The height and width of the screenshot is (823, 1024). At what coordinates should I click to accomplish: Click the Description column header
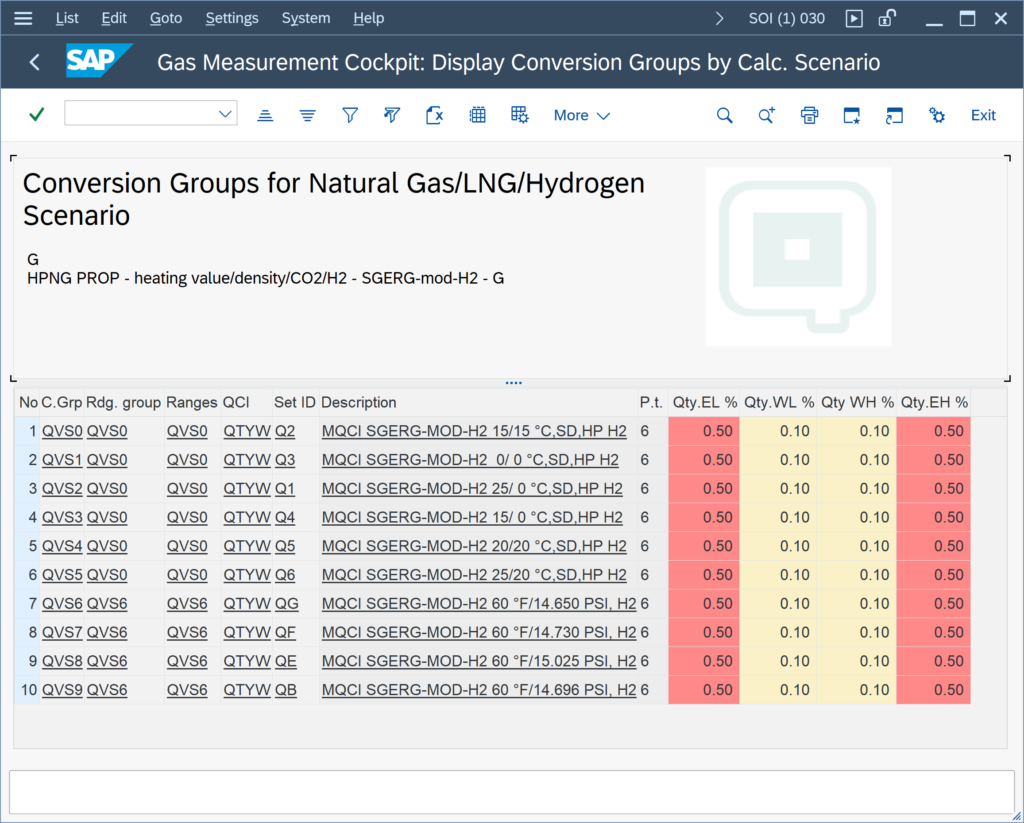pyautogui.click(x=478, y=402)
